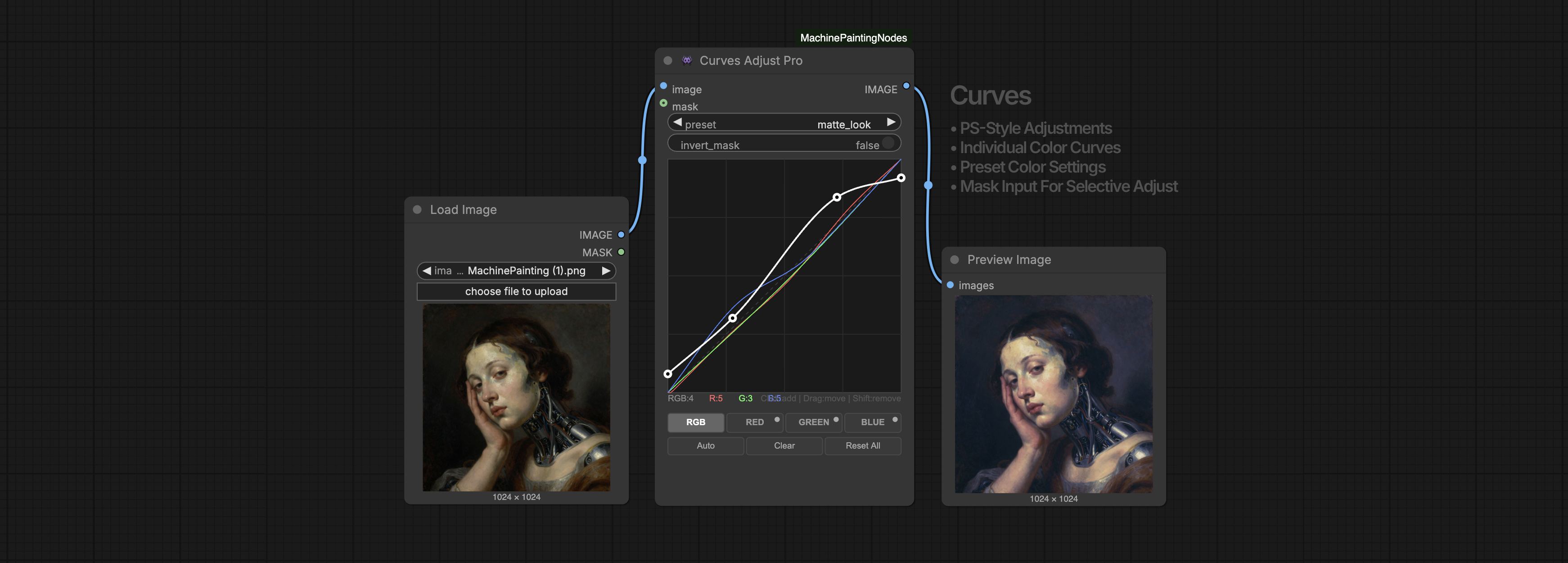Click choose file to upload button
Viewport: 1568px width, 563px height.
(x=516, y=292)
